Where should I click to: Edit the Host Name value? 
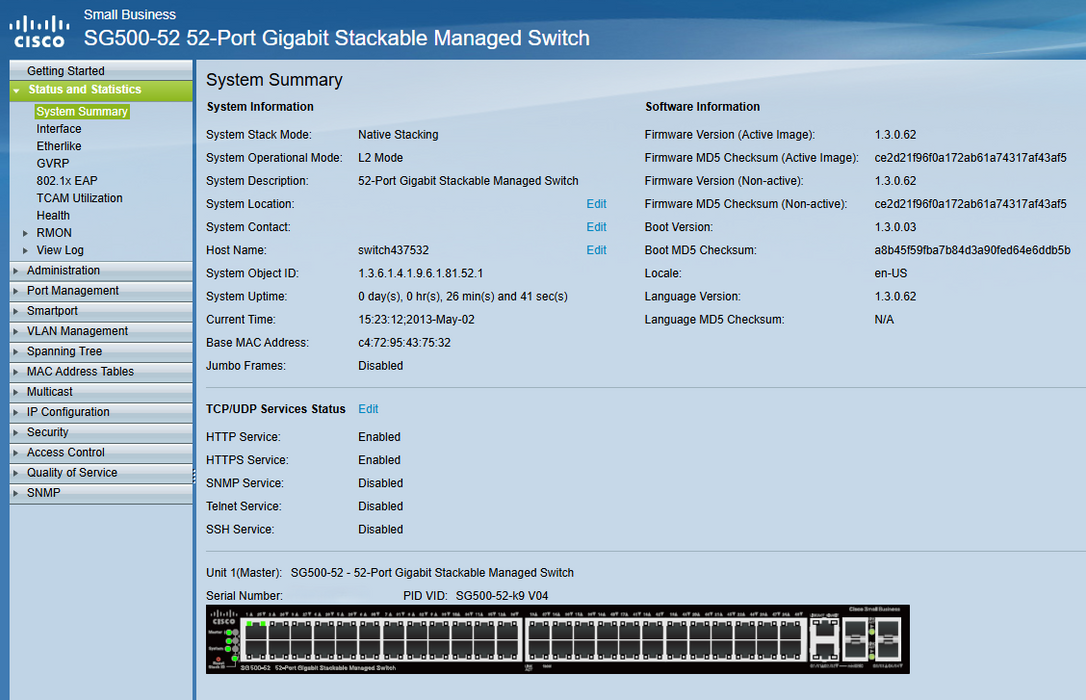pos(596,250)
